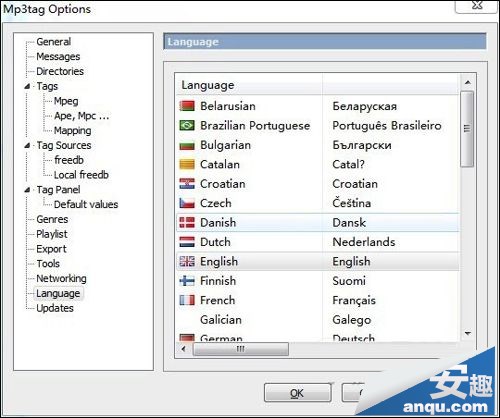Select Belarusian language name
500x418 pixels.
point(228,106)
